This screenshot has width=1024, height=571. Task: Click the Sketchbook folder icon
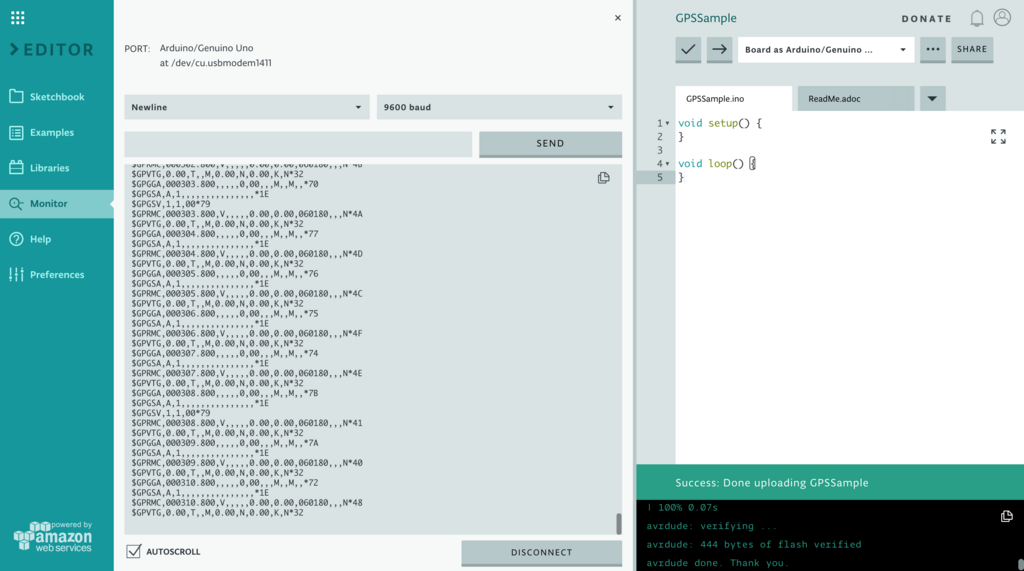click(x=16, y=97)
